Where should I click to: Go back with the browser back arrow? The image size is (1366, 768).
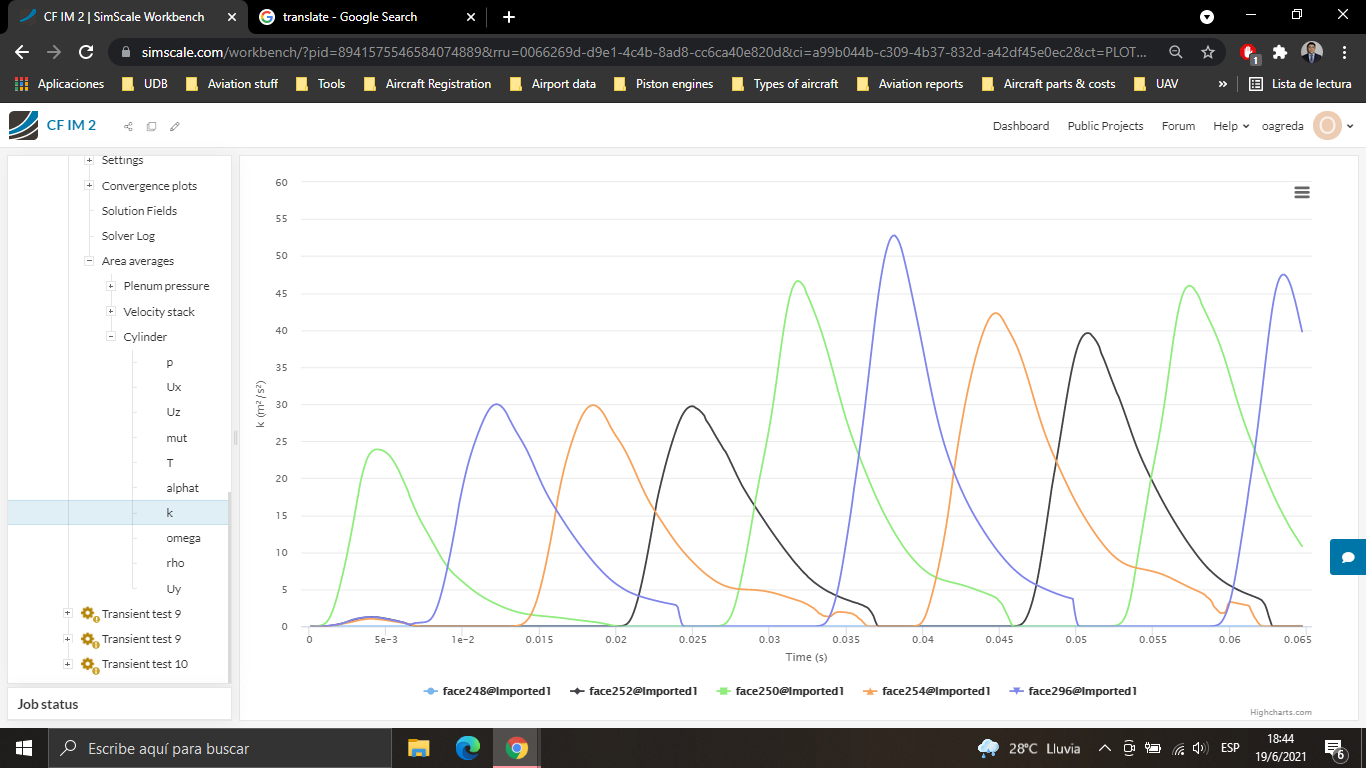coord(22,52)
